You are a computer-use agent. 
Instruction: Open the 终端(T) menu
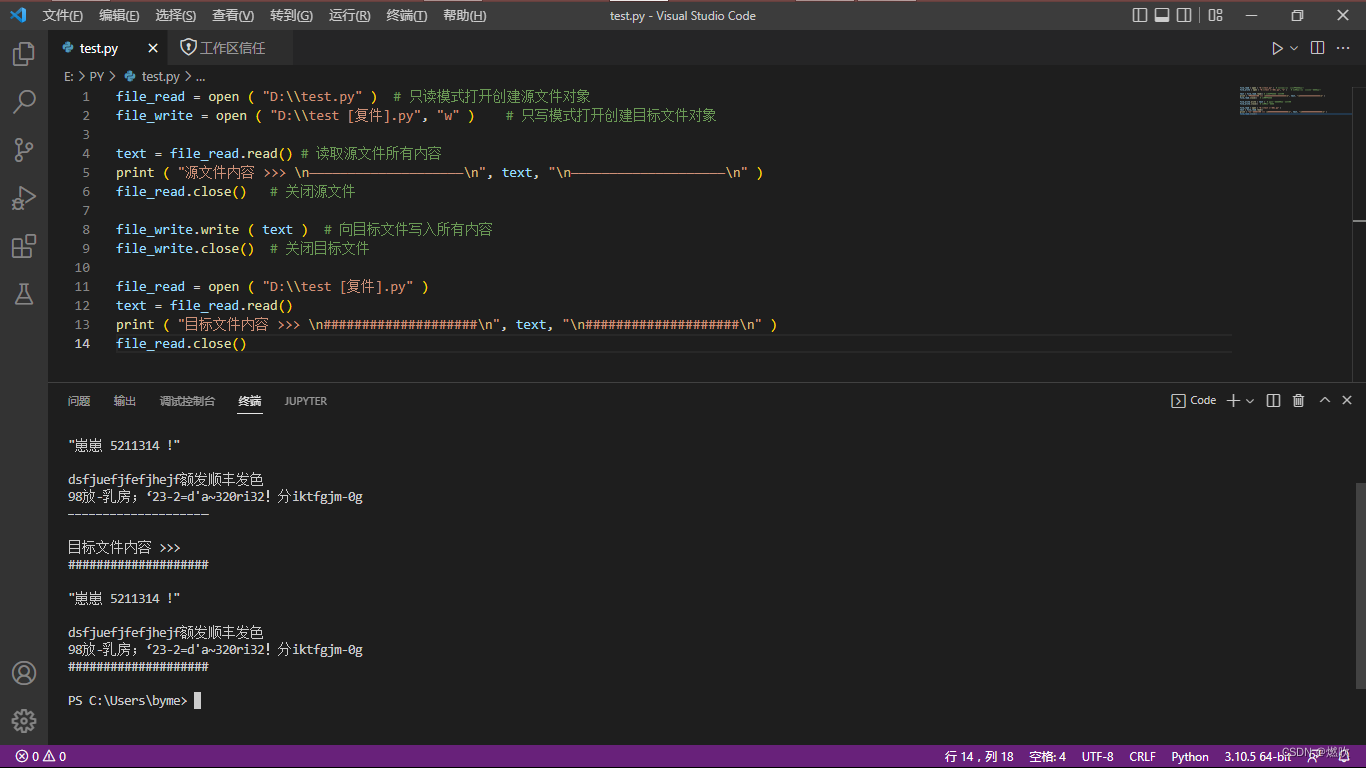[406, 15]
